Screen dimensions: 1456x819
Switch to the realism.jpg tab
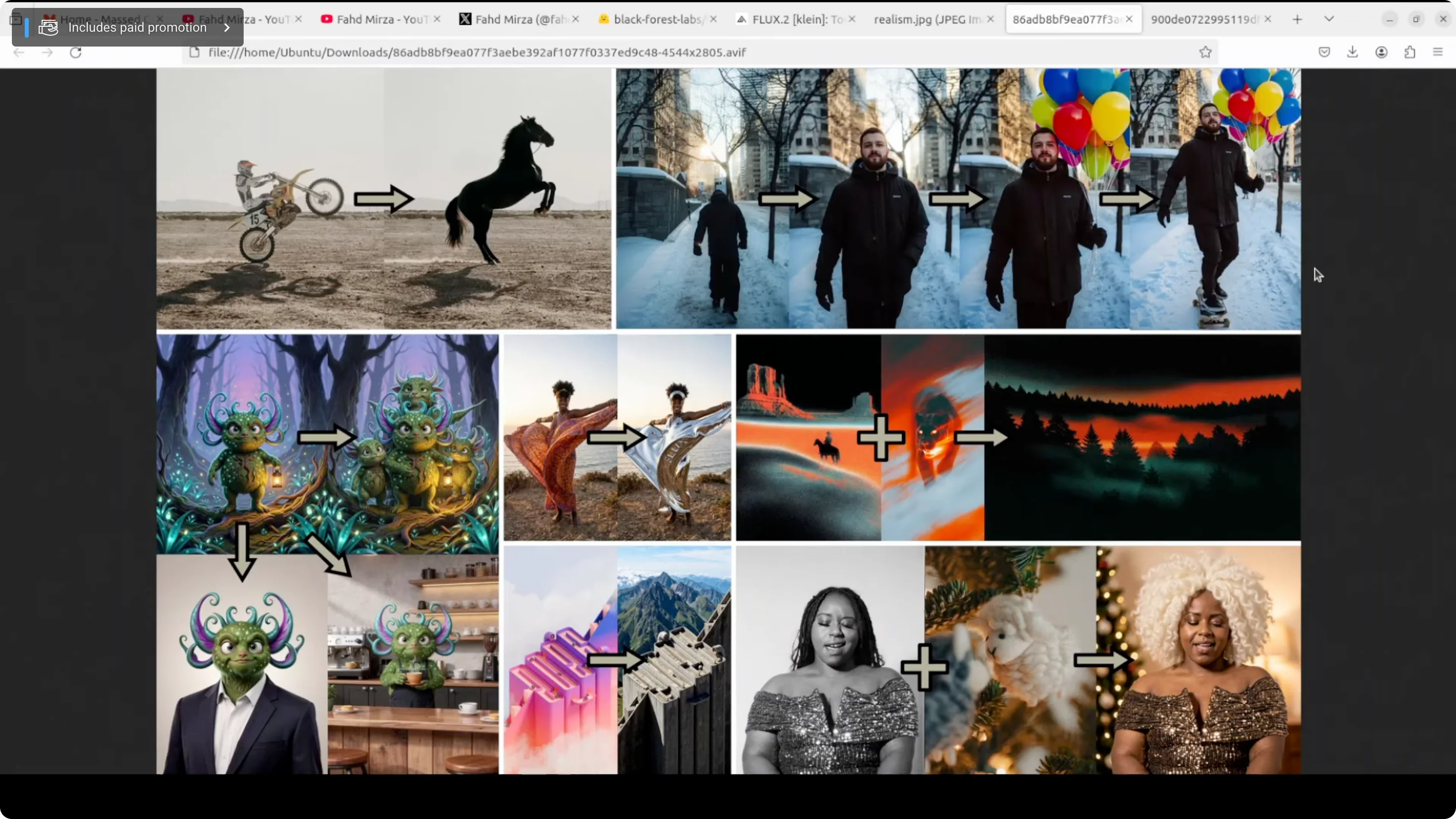[x=927, y=19]
